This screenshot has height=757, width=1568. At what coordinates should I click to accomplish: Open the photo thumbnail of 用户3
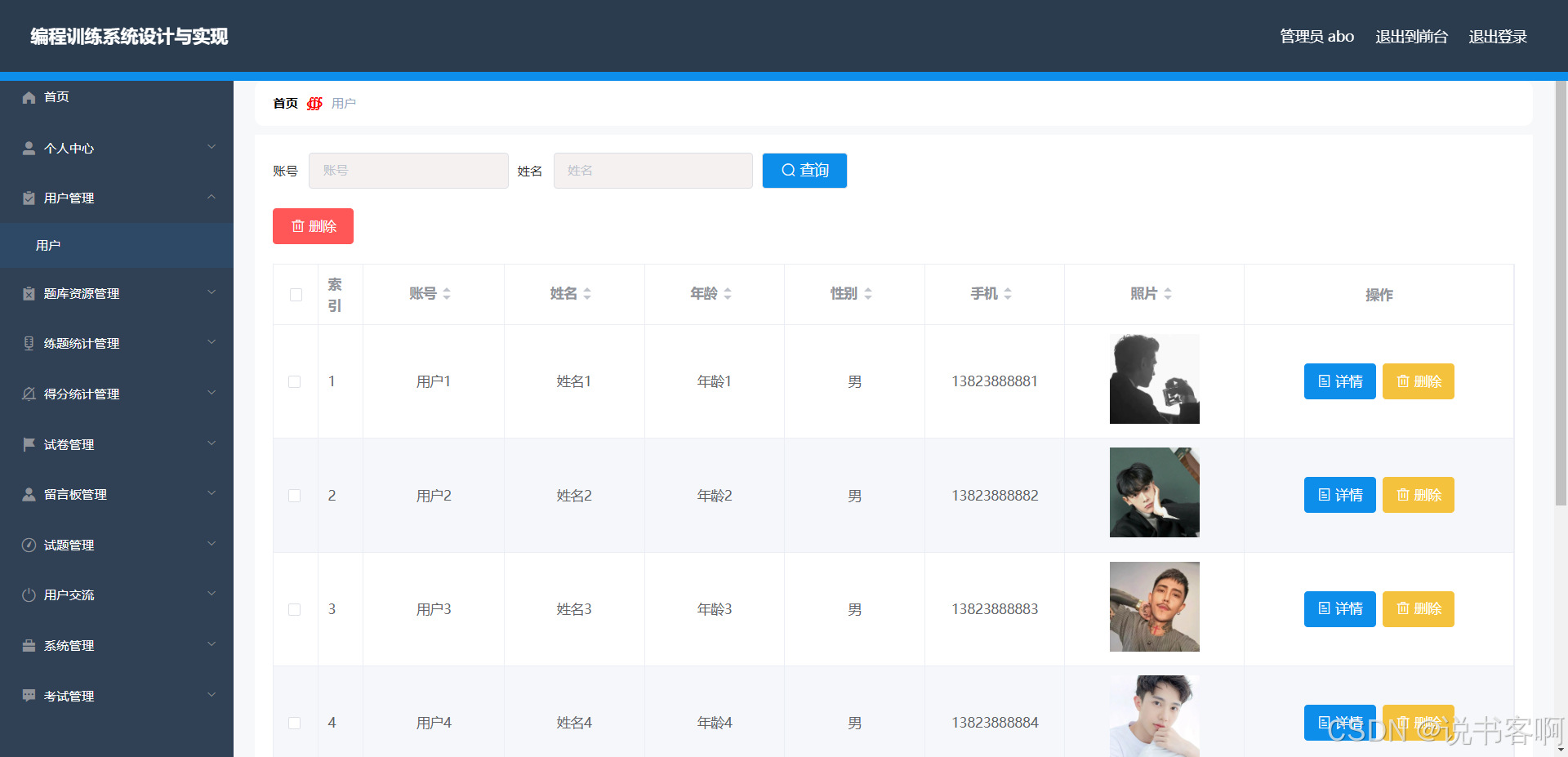click(1155, 607)
